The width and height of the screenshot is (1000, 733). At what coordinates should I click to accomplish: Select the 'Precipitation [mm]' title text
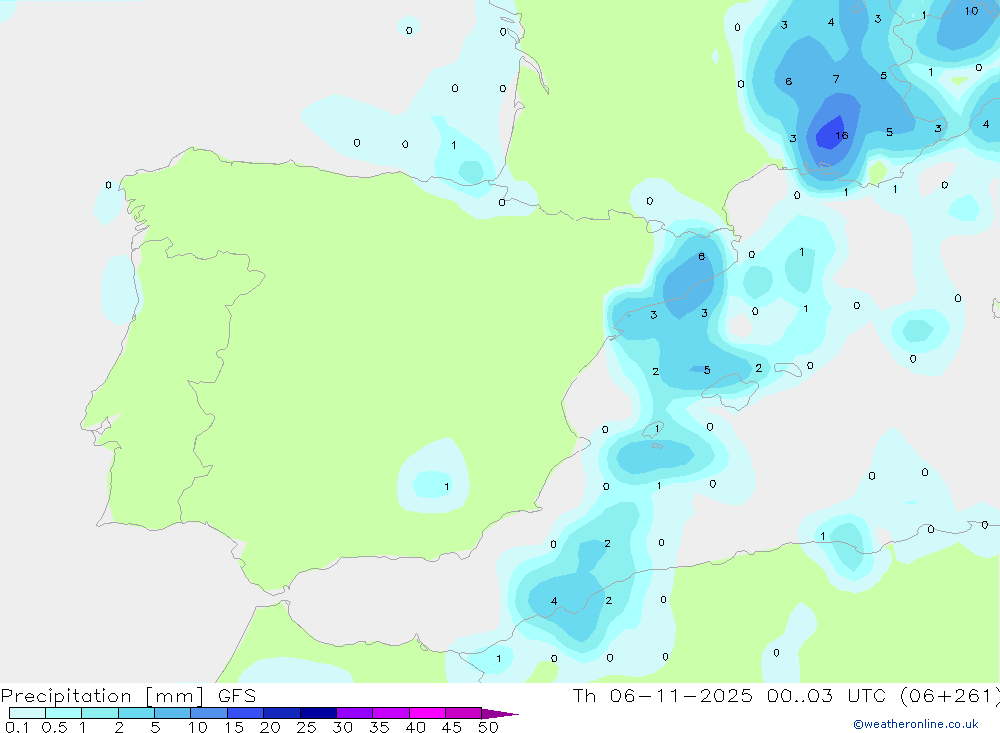[102, 696]
